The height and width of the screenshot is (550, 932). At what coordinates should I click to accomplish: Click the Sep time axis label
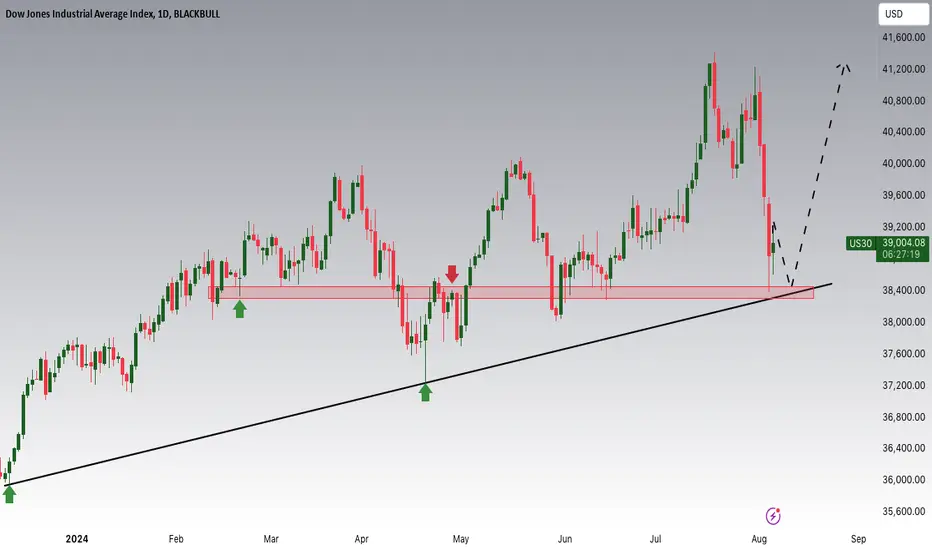tap(858, 539)
